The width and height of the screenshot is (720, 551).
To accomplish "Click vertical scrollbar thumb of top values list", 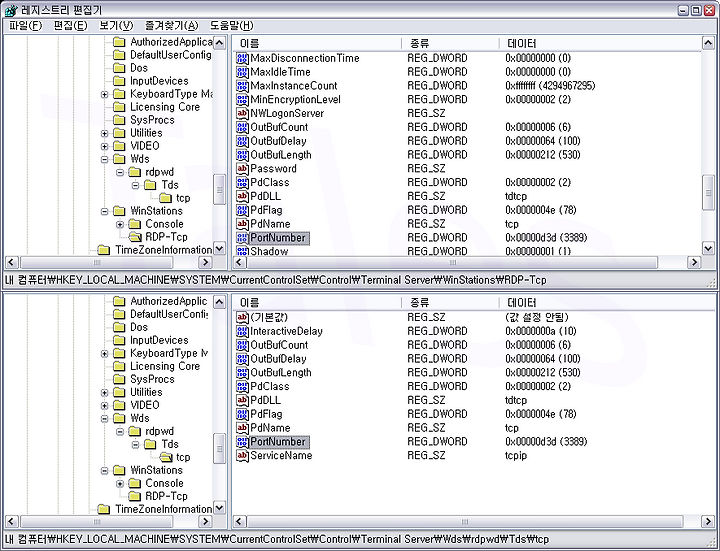I will [708, 192].
